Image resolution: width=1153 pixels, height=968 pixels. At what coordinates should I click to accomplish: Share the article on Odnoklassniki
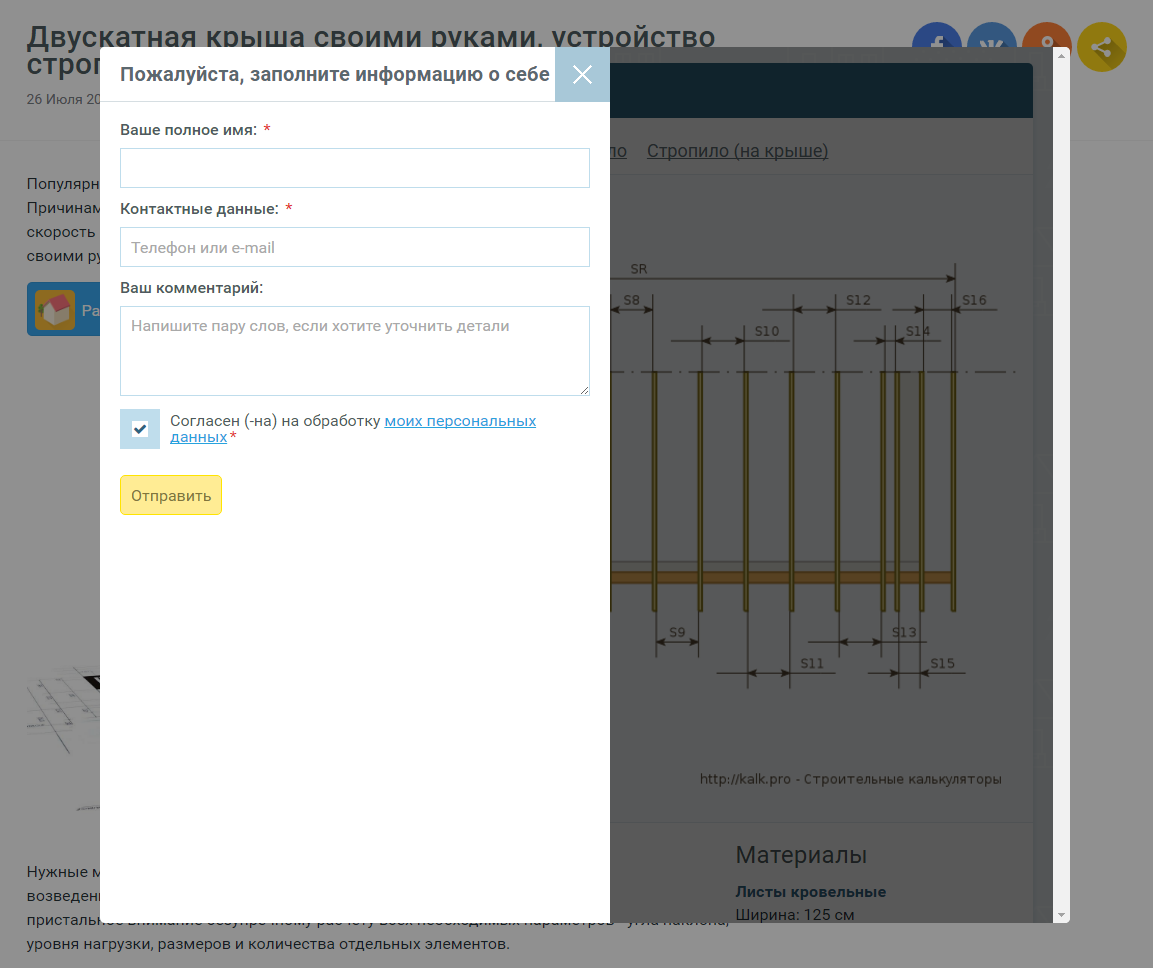(1046, 35)
